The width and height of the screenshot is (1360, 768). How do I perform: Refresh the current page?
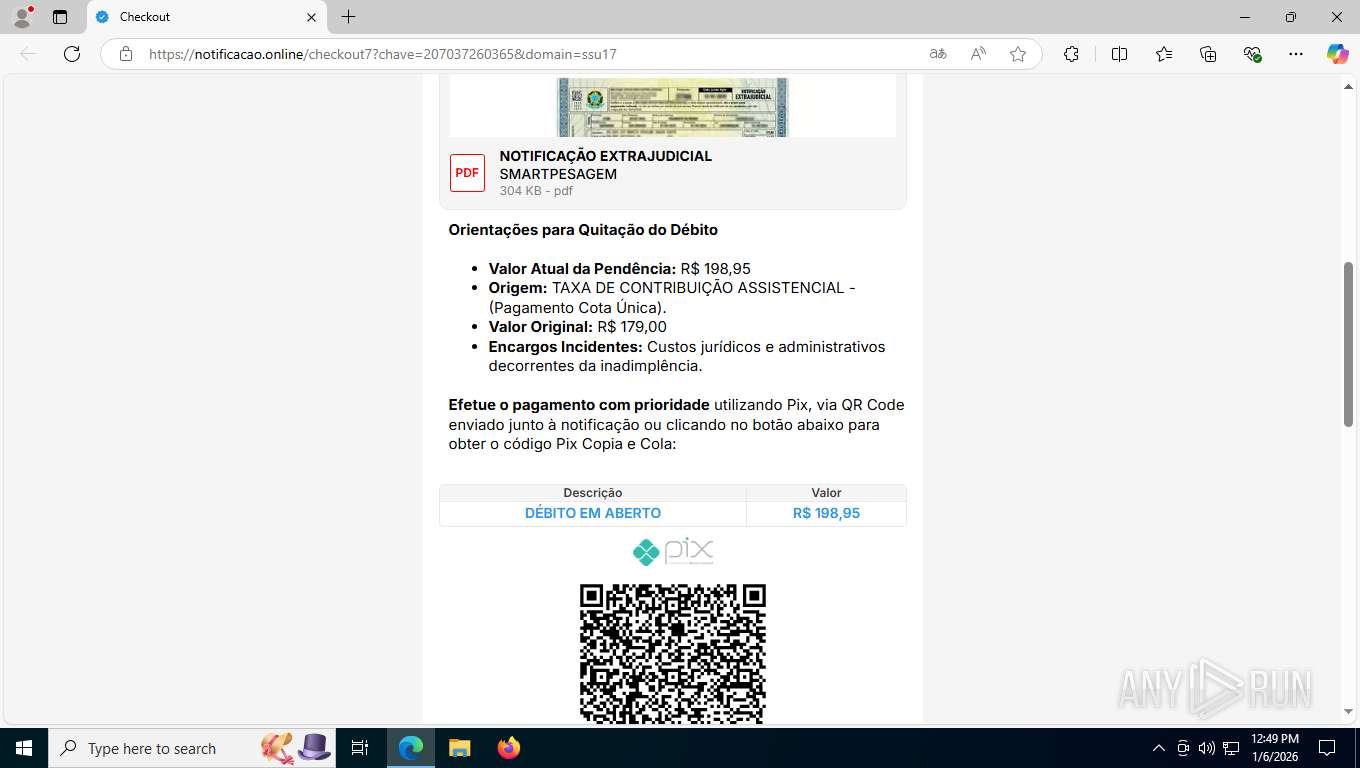coord(72,54)
